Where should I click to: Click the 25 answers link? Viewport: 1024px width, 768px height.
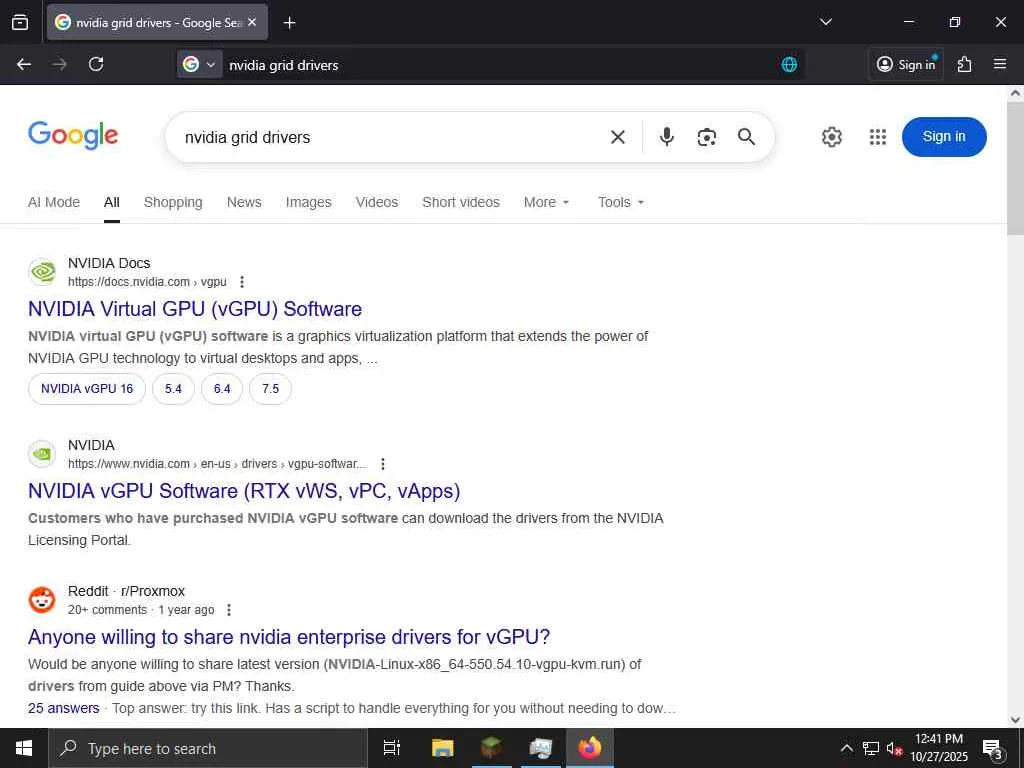pos(63,708)
